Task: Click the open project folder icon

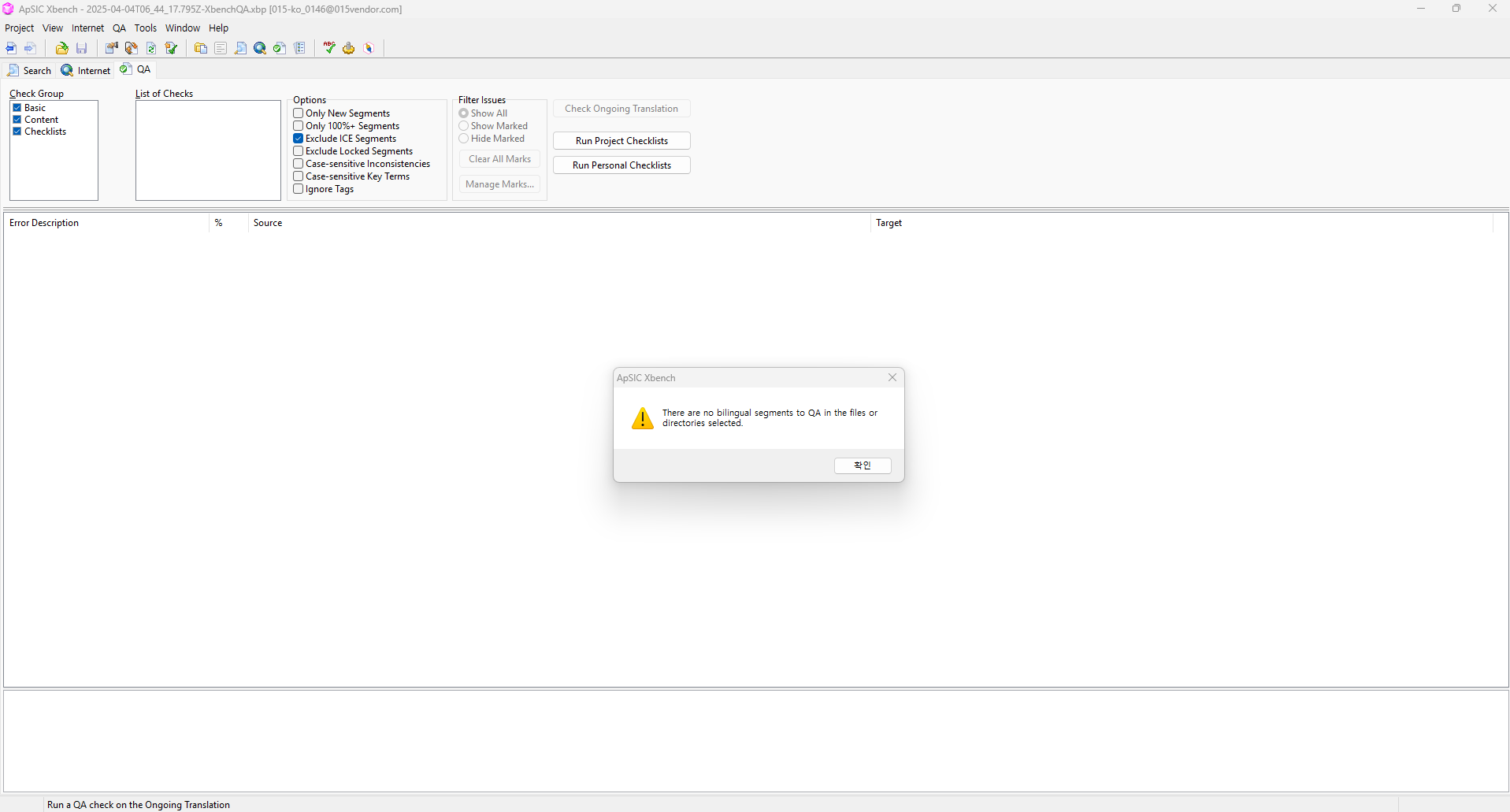Action: pos(61,48)
